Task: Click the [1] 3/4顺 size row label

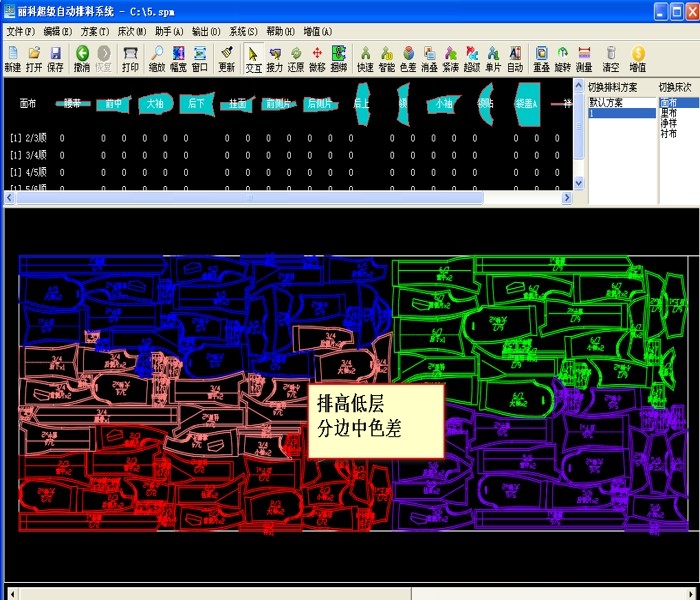Action: coord(28,155)
